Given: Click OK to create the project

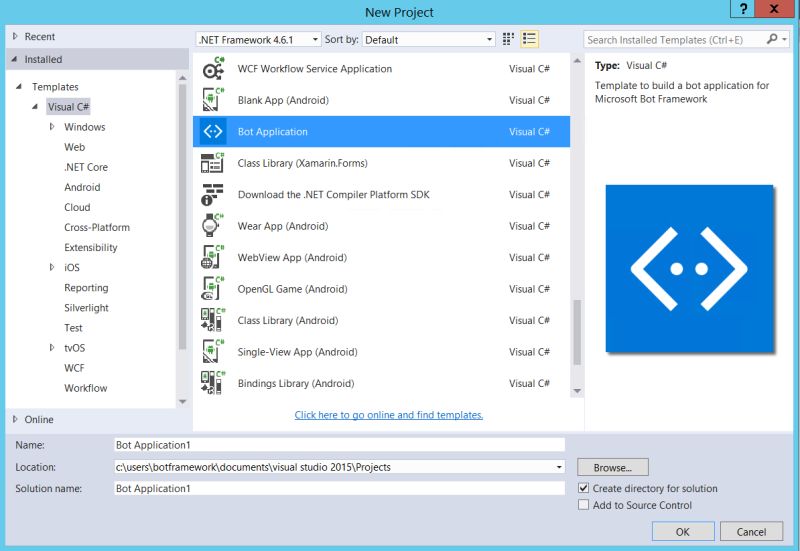Looking at the screenshot, I should 683,532.
